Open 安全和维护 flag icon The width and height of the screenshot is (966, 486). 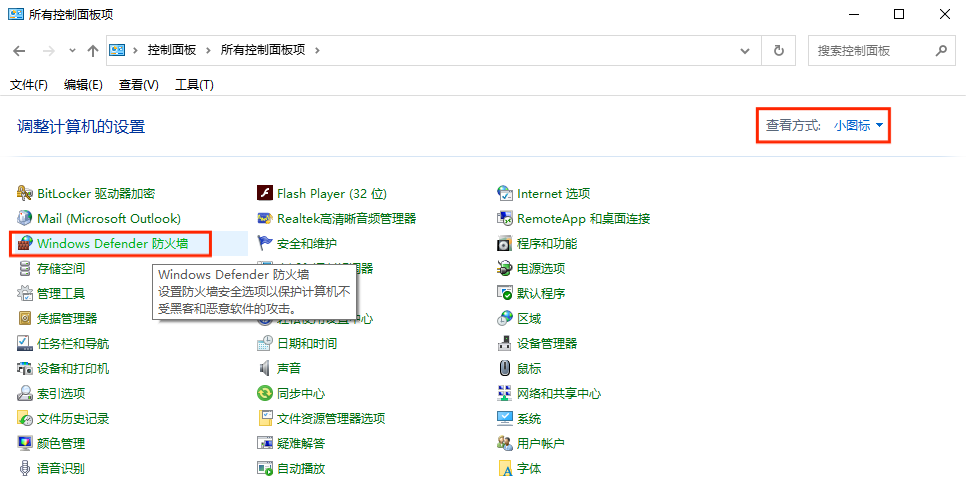click(x=265, y=243)
